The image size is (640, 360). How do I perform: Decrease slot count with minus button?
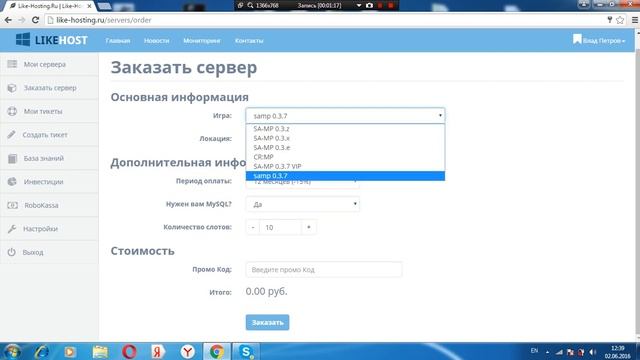(253, 227)
